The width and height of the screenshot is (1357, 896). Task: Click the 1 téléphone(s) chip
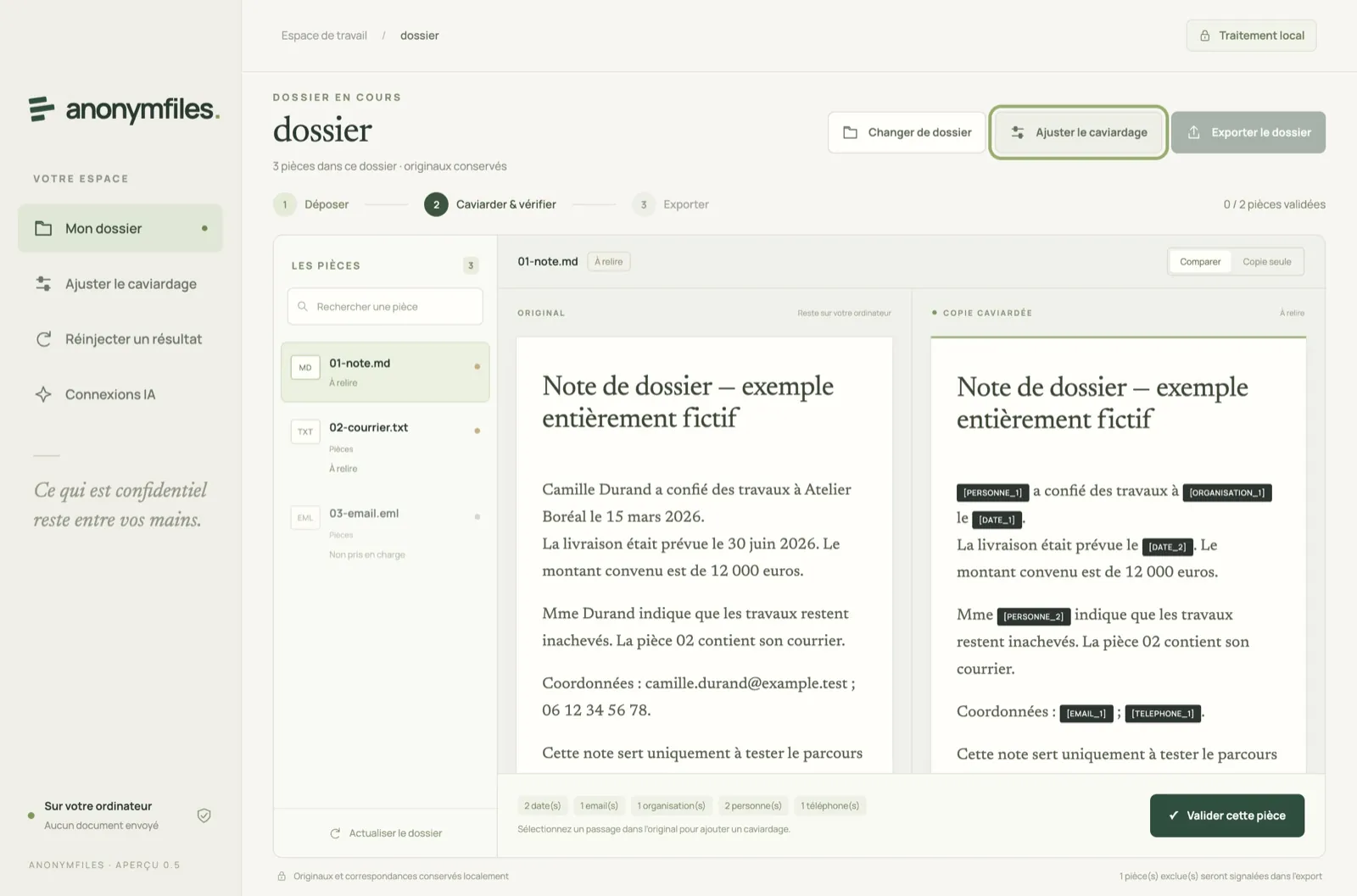(830, 805)
